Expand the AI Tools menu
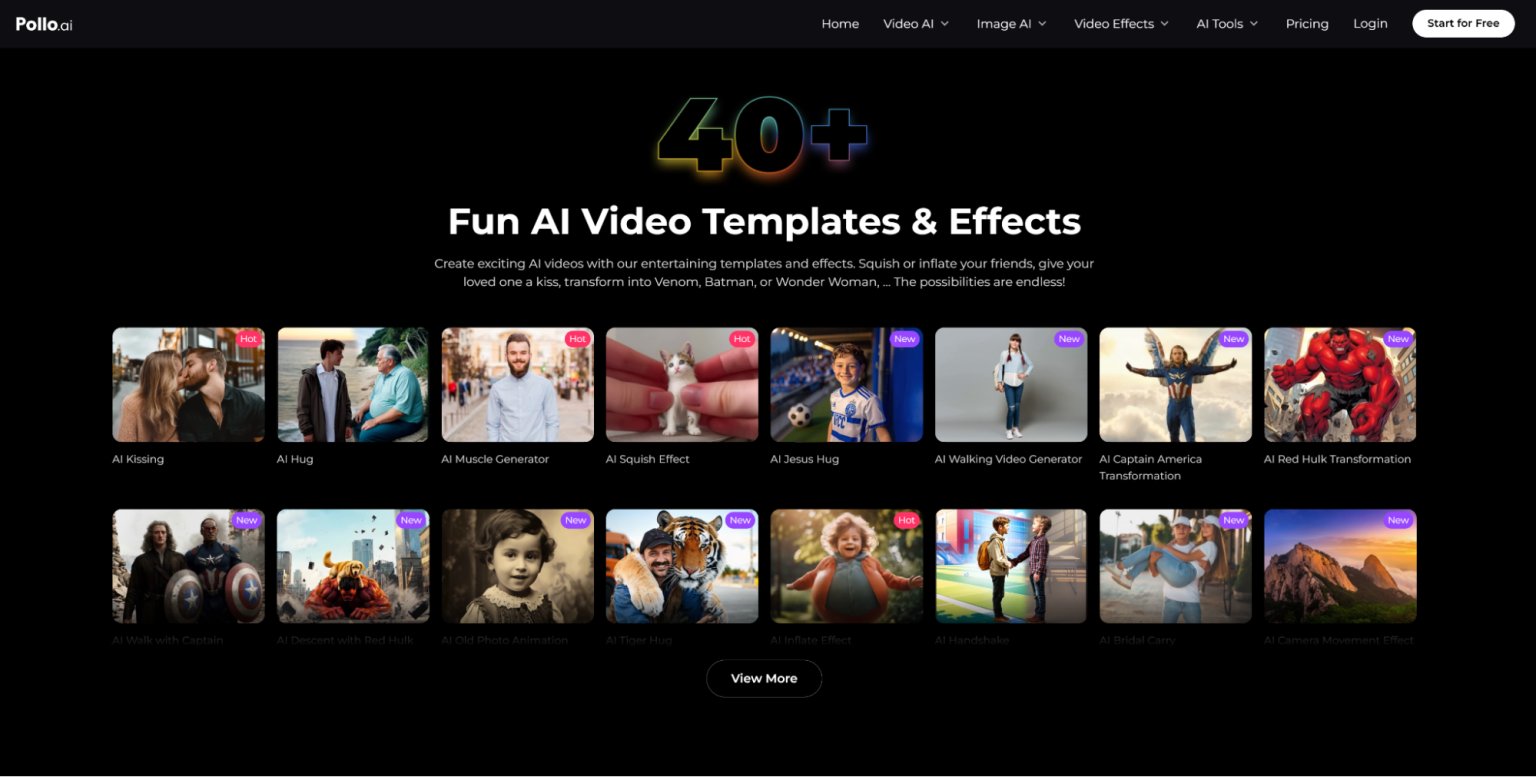Image resolution: width=1536 pixels, height=777 pixels. coord(1225,23)
